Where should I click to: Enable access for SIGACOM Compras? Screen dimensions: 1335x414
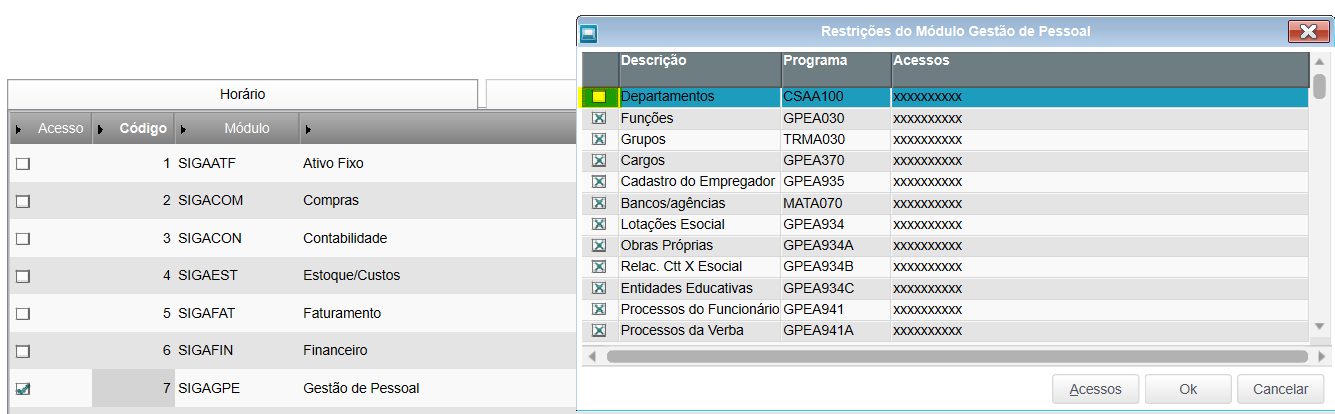click(23, 201)
